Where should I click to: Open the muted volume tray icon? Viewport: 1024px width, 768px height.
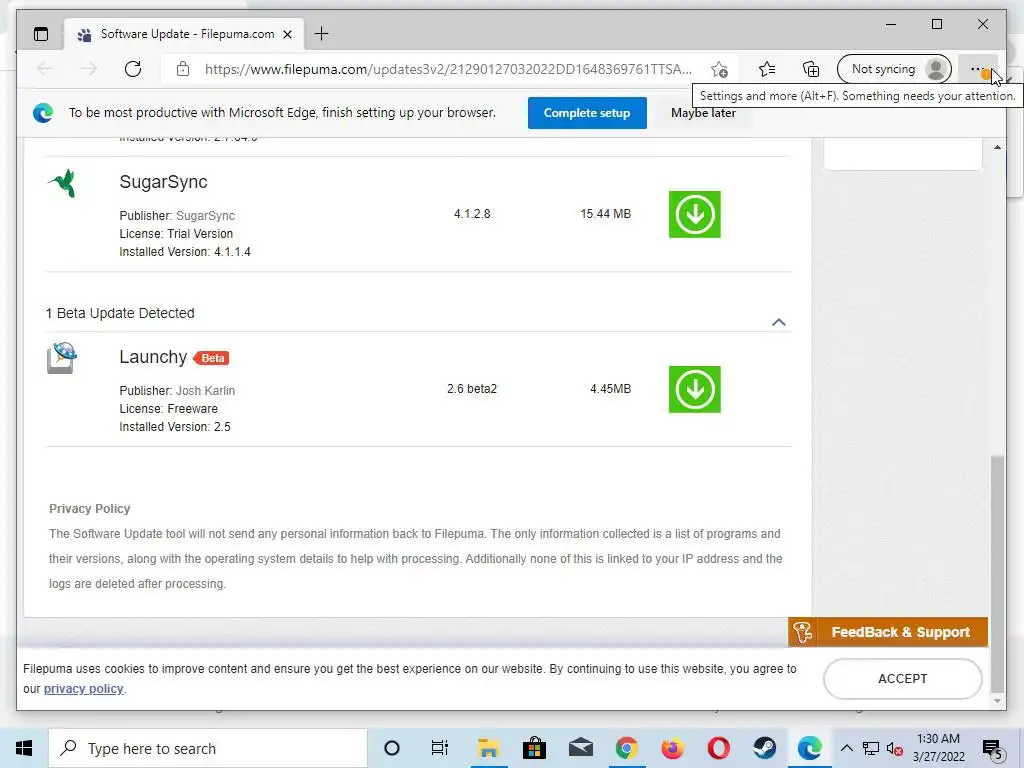[894, 748]
